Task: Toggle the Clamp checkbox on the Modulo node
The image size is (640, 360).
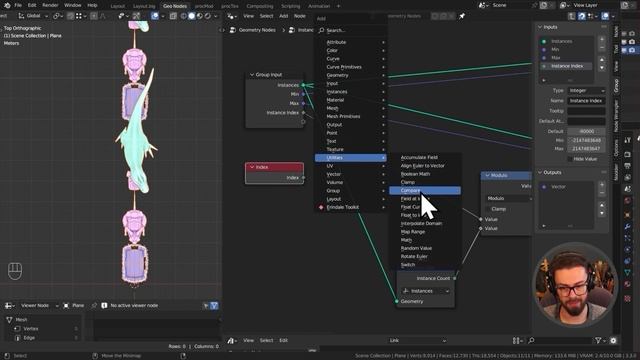Action: (488, 209)
